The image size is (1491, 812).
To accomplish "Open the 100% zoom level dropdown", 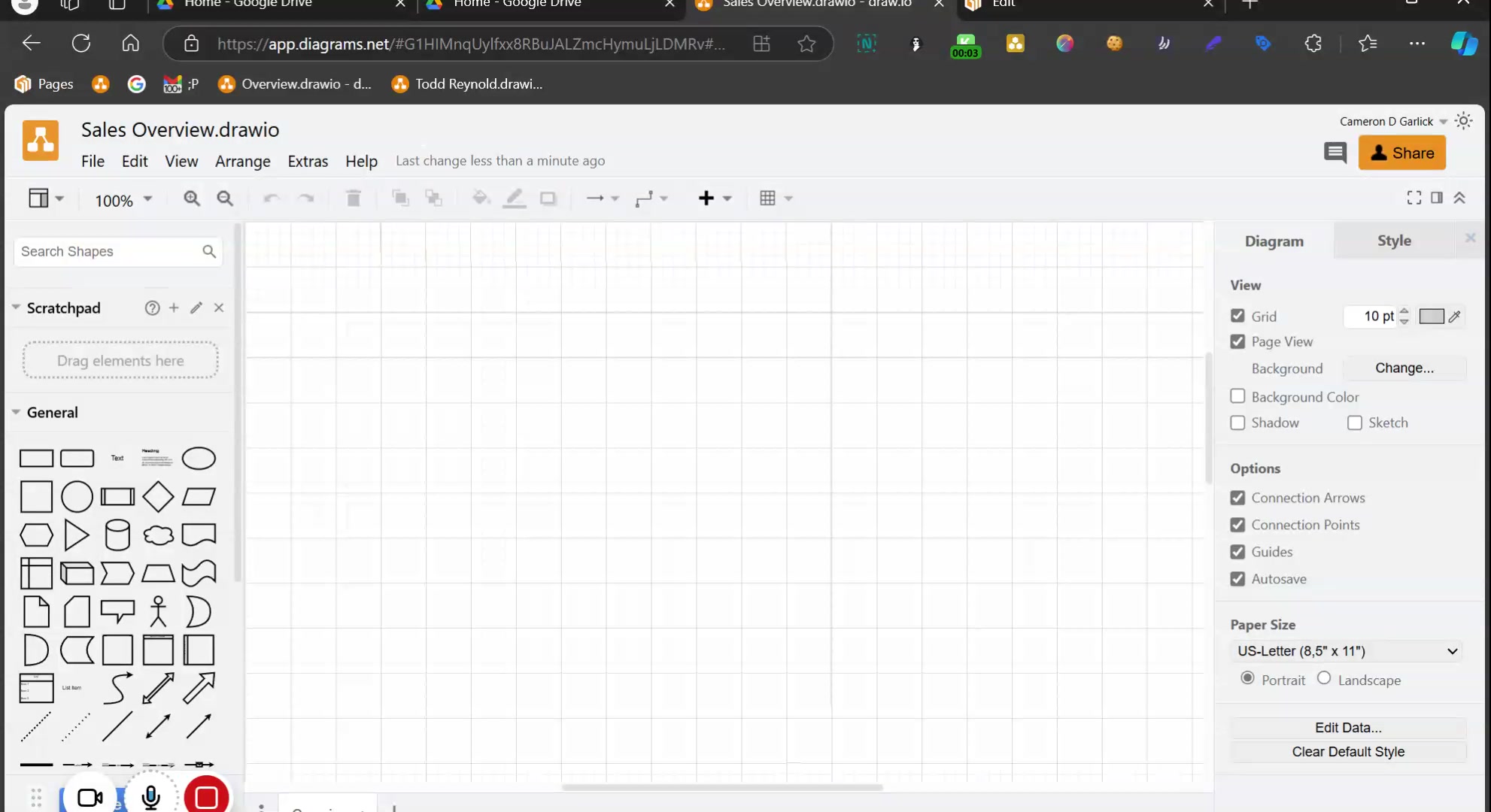I will click(x=123, y=200).
